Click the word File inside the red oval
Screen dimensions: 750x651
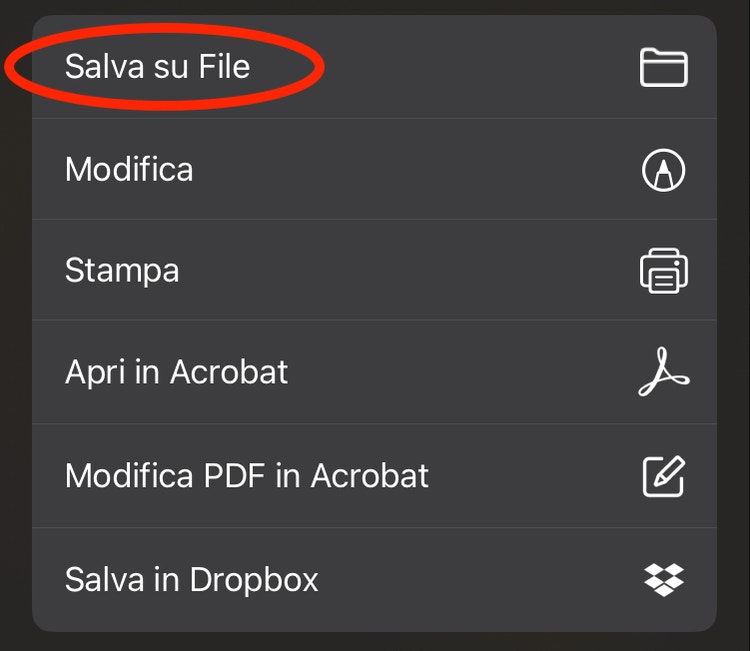point(224,66)
